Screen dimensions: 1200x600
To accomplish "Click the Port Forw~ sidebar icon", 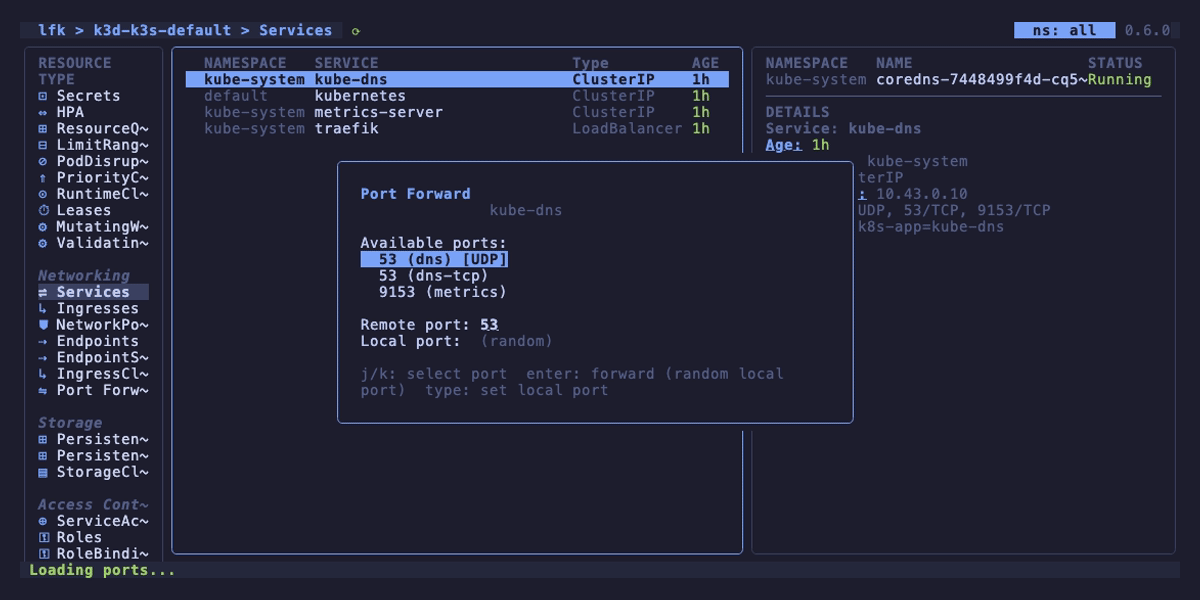I will (43, 390).
